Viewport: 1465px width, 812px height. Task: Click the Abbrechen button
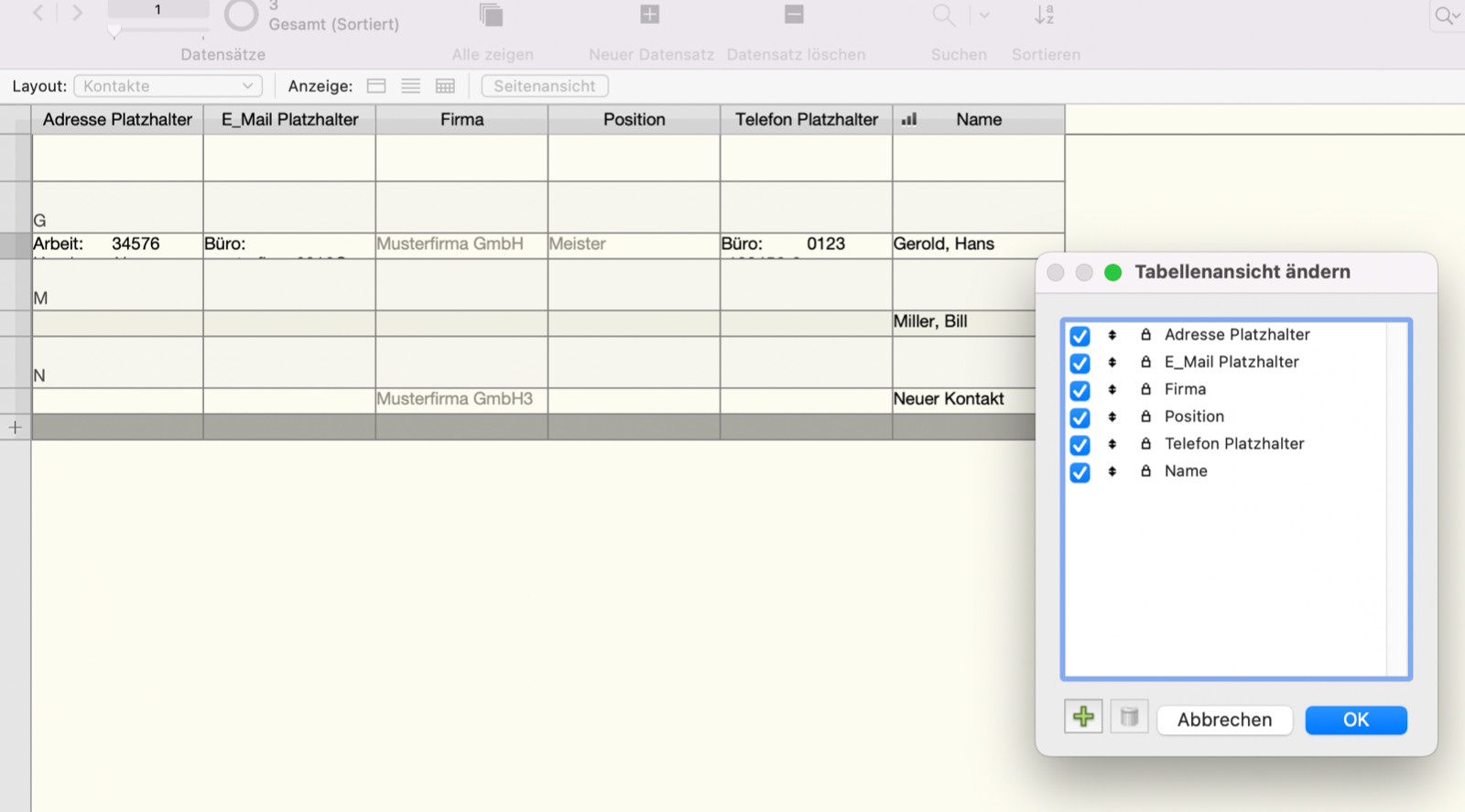pyautogui.click(x=1224, y=720)
